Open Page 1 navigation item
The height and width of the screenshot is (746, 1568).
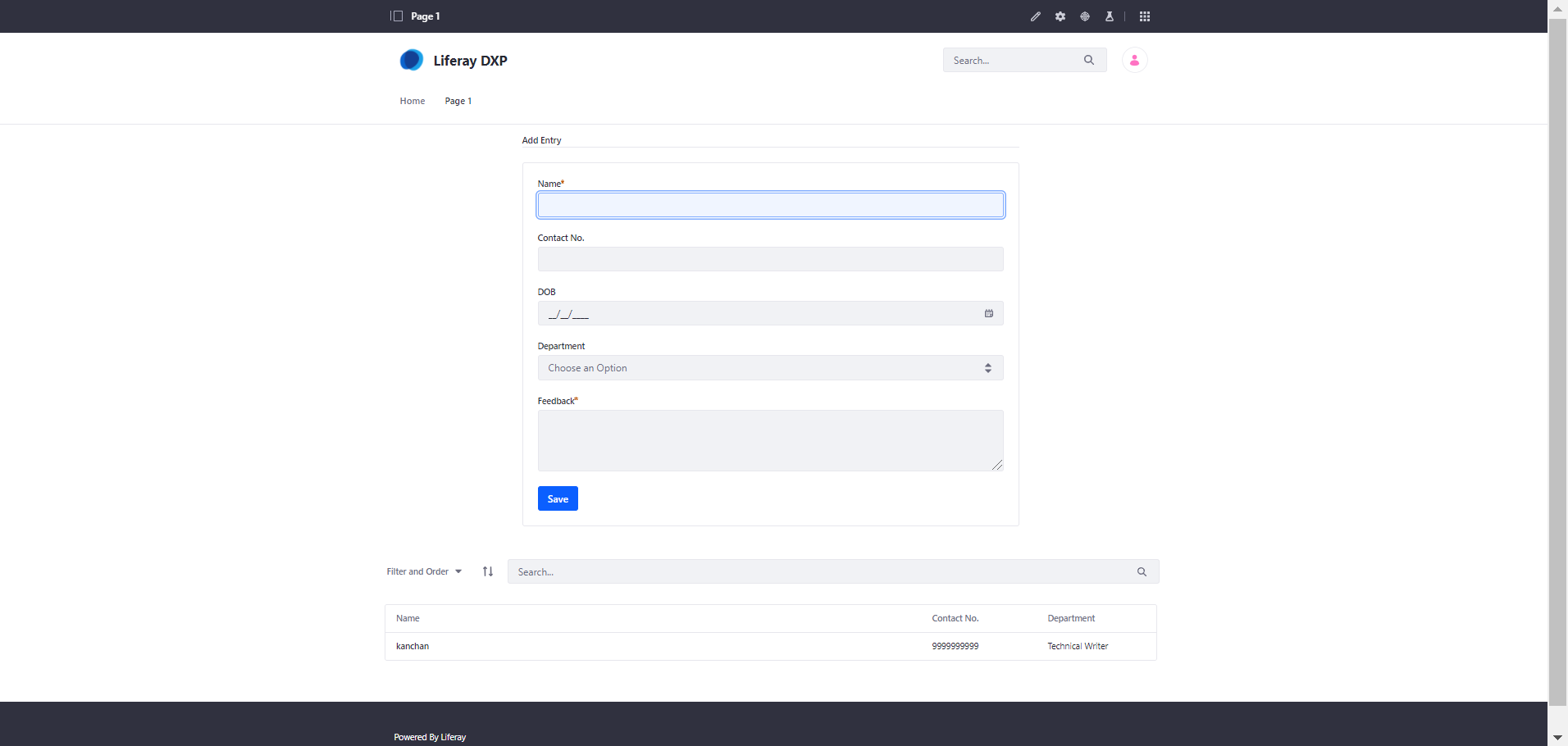point(458,101)
